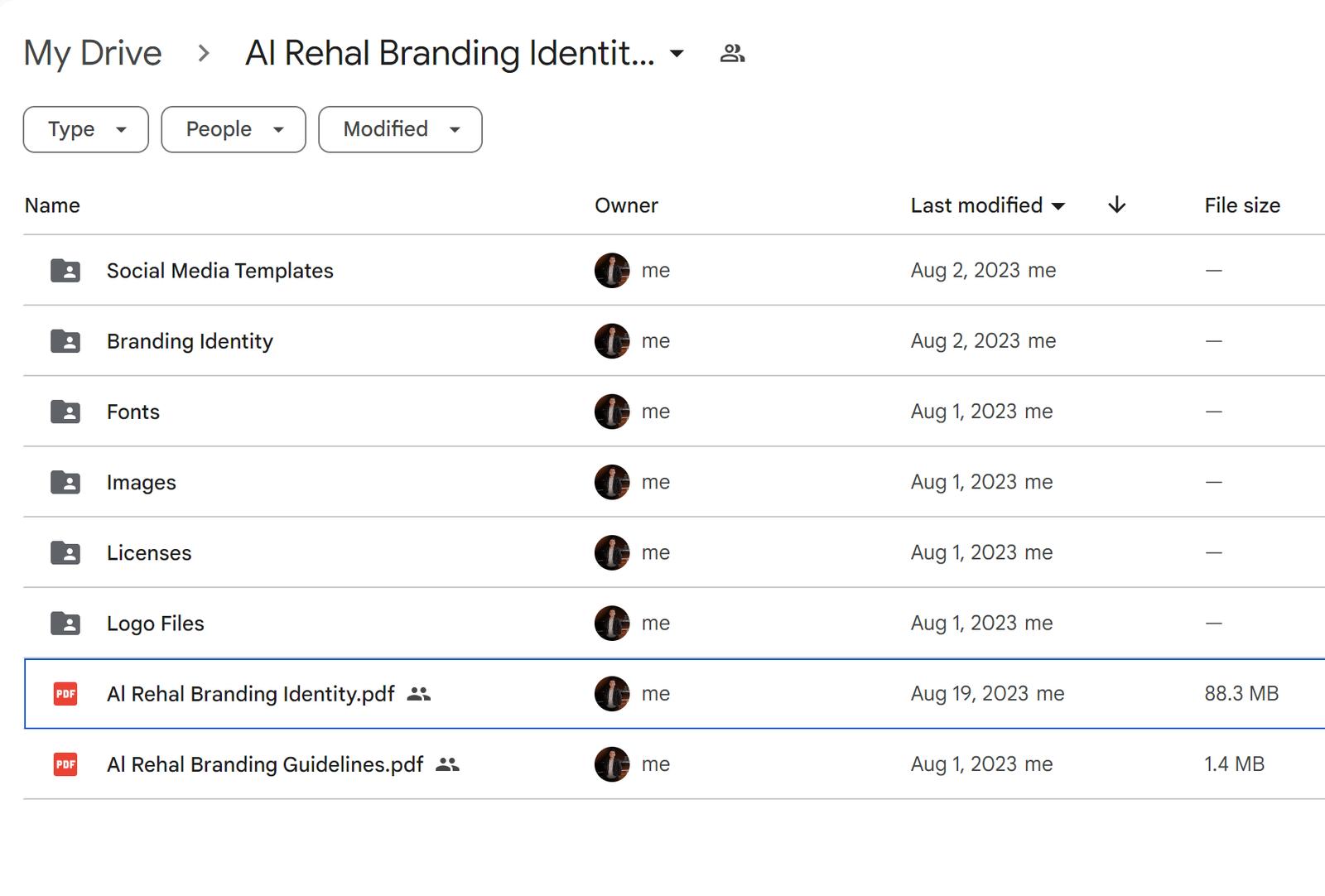The height and width of the screenshot is (896, 1325).
Task: Click owner avatar in Branding Identity row
Action: click(612, 341)
